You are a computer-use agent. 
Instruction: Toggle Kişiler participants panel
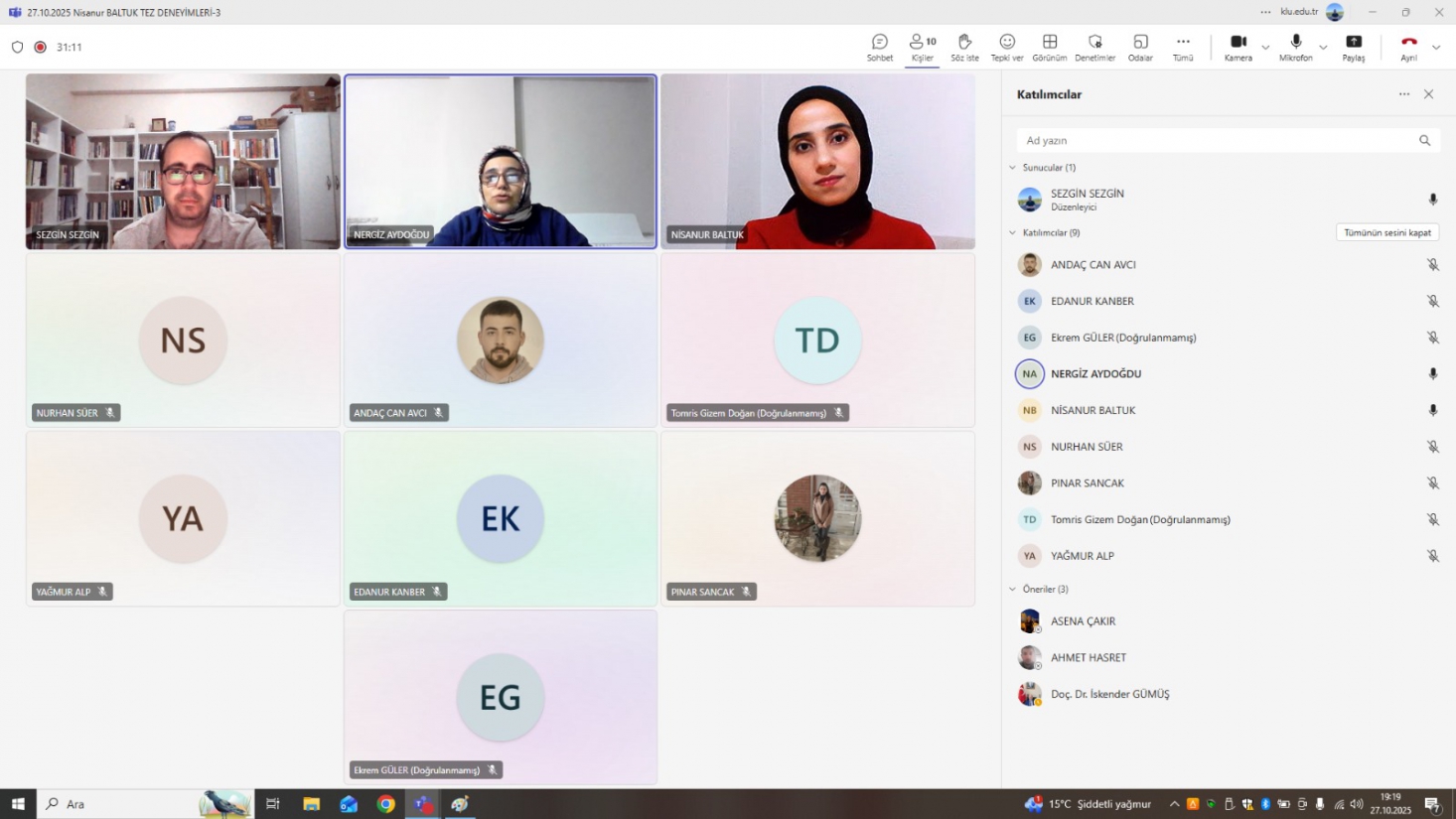(922, 47)
